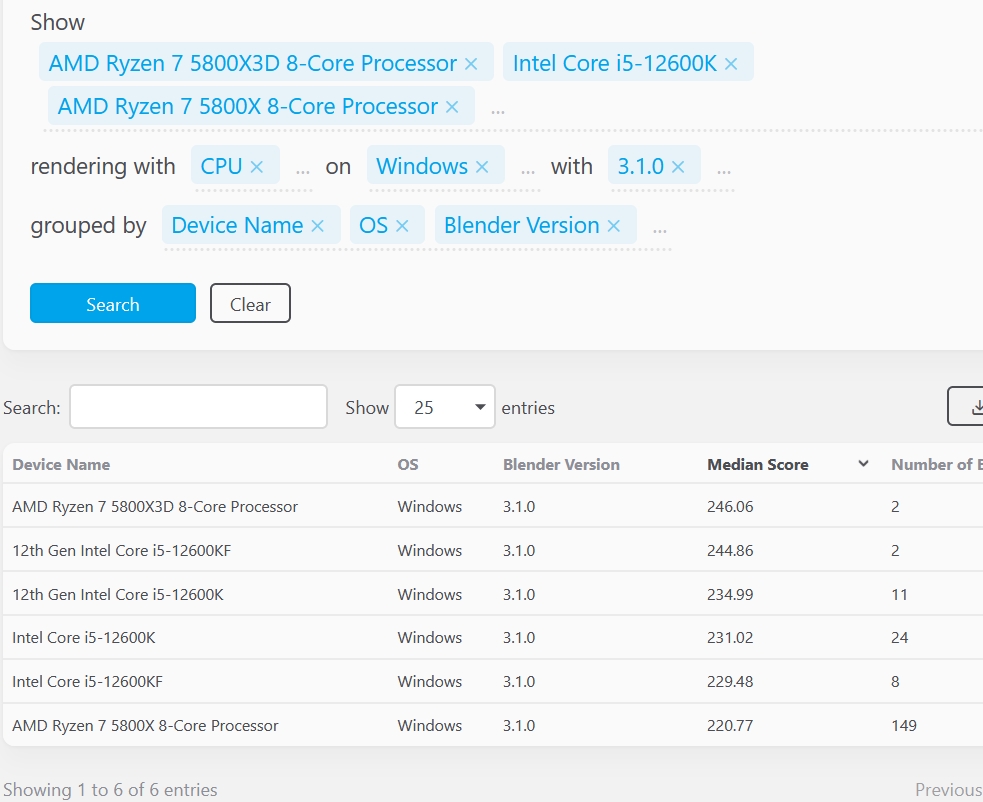This screenshot has width=983, height=802.
Task: Click benchmark count 11
Action: point(899,594)
